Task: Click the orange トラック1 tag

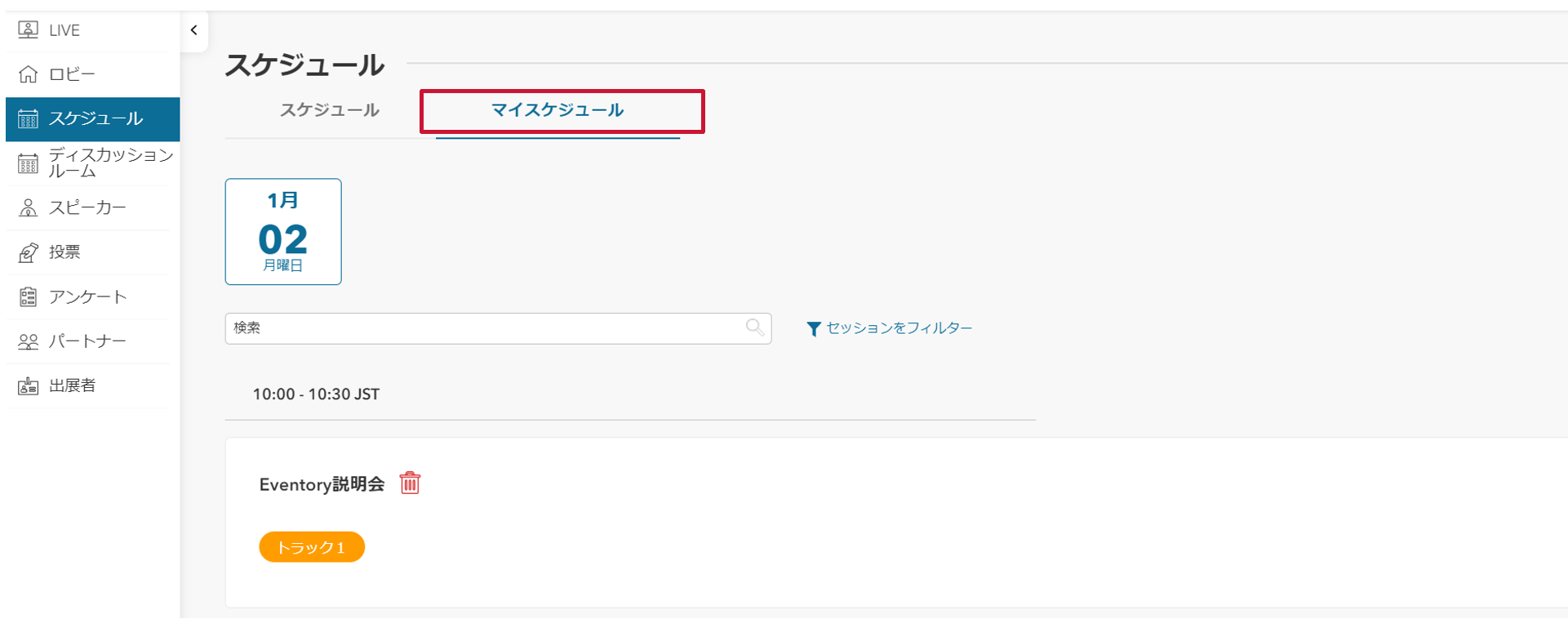Action: (312, 547)
